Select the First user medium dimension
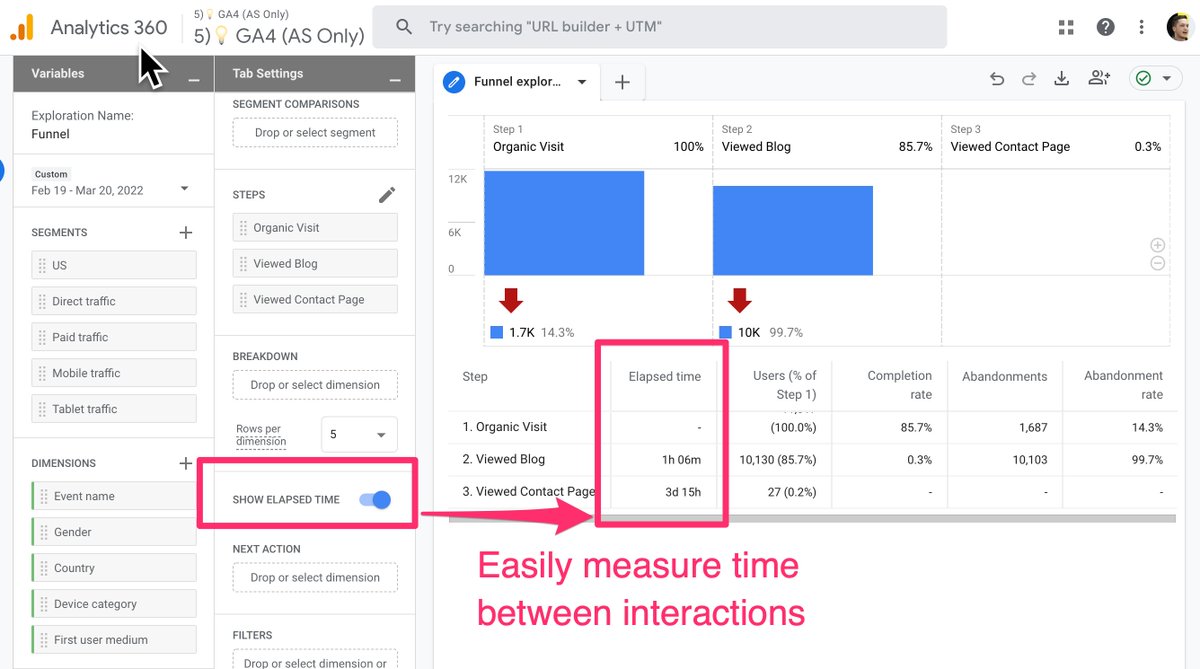Image resolution: width=1200 pixels, height=669 pixels. tap(114, 640)
